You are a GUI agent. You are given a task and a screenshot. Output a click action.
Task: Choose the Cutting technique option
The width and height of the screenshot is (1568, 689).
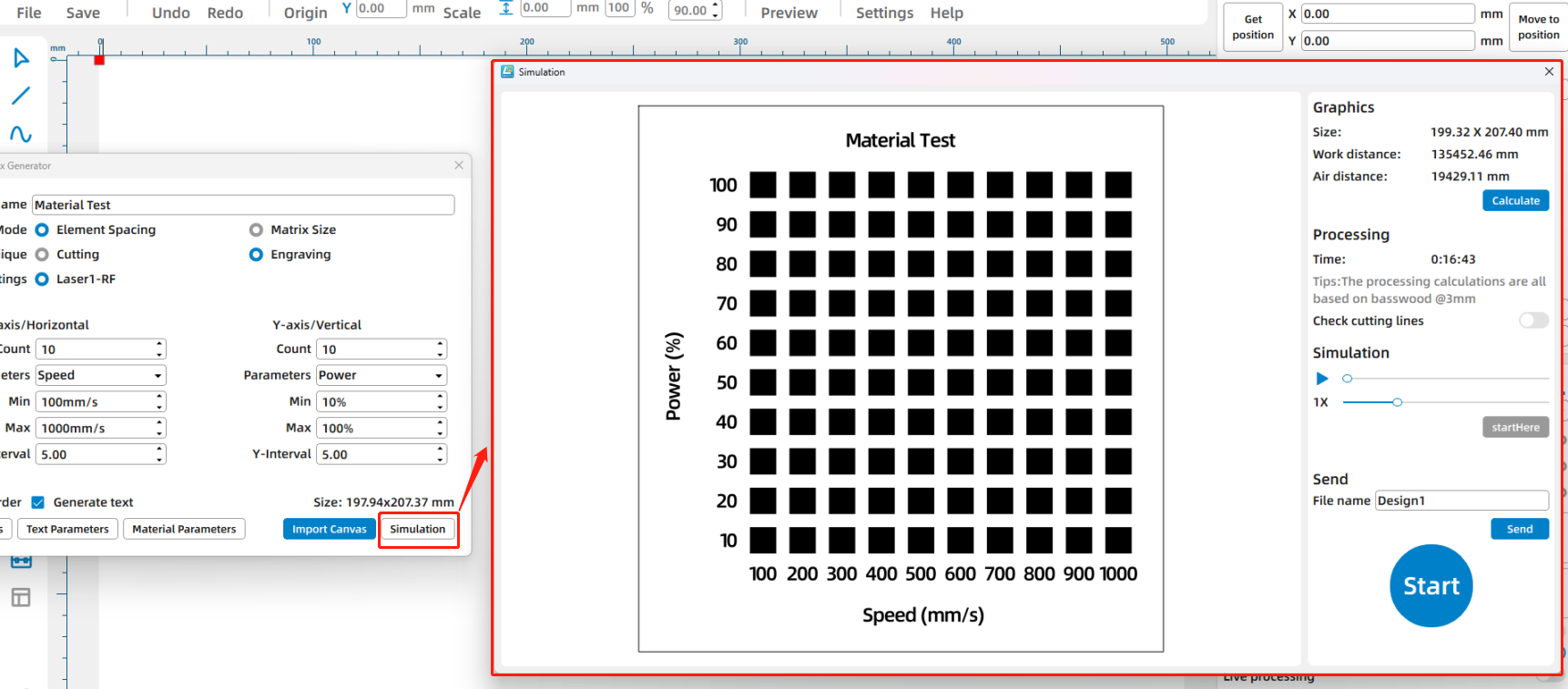pos(42,255)
